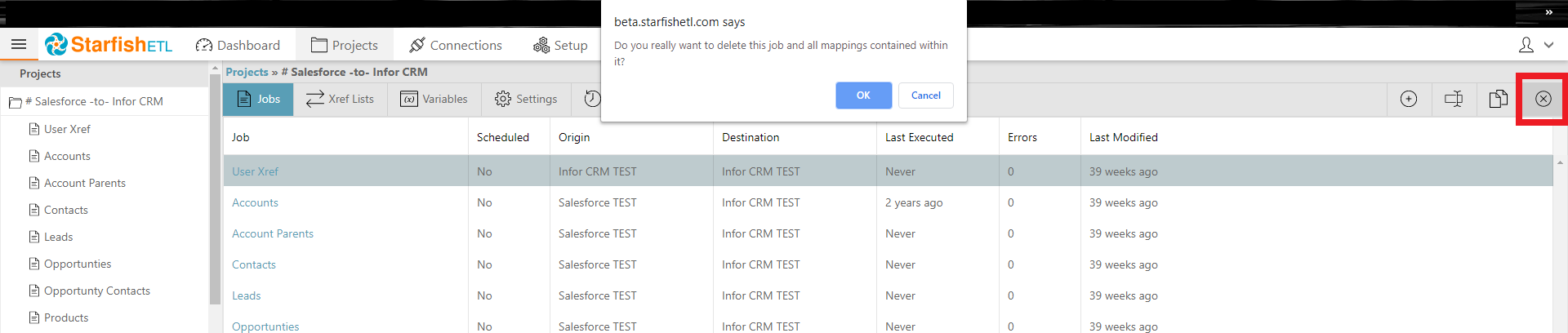The image size is (1568, 333).
Task: Click Cancel in the delete dialog
Action: pyautogui.click(x=925, y=95)
